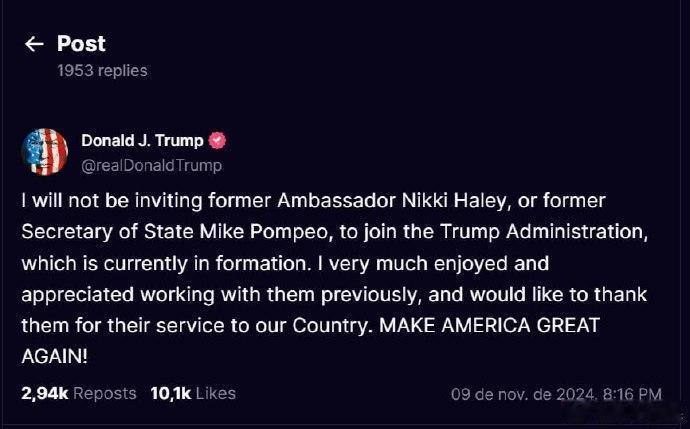
Task: Click the MAKE AMERICA GREAT text
Action: point(489,326)
